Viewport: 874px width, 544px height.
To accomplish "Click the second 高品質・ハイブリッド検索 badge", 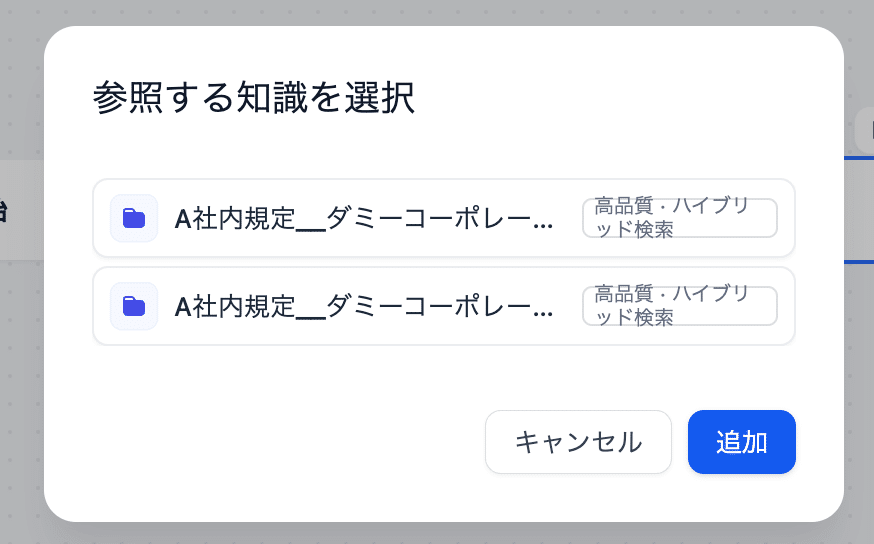I will click(679, 306).
